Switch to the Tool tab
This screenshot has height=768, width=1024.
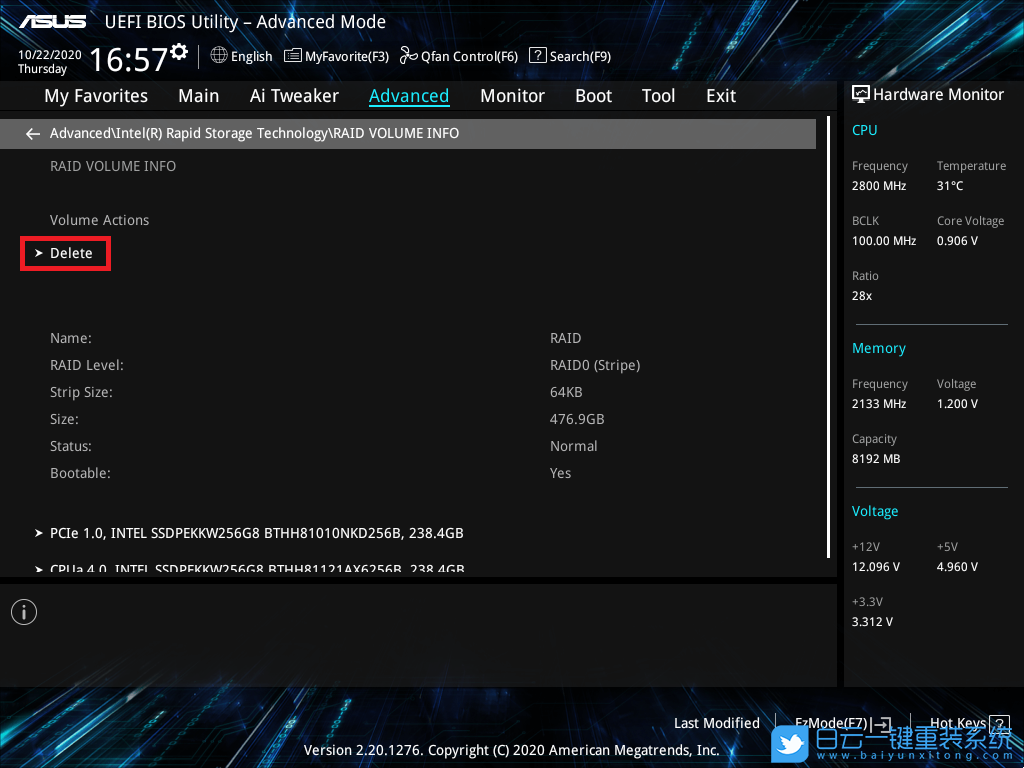click(658, 96)
